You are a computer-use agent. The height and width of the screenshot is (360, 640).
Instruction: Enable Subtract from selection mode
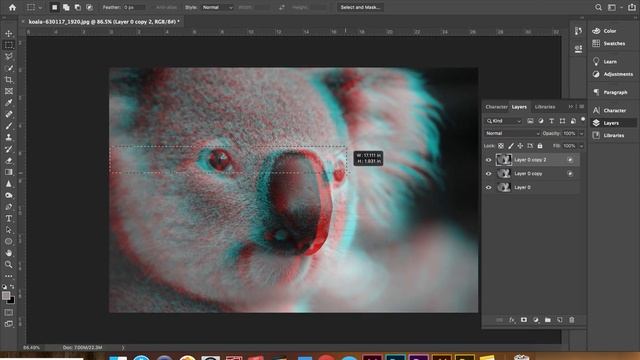78,7
